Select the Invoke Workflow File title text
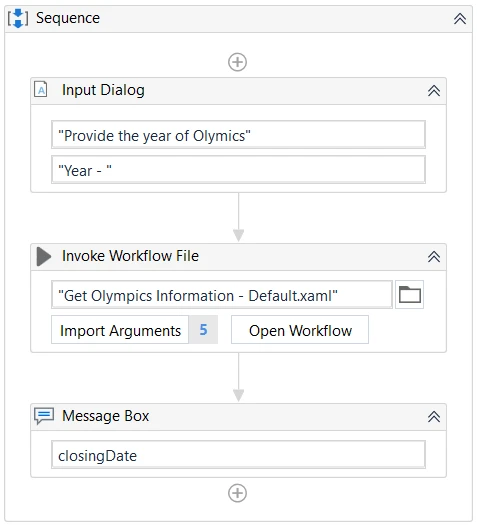The image size is (477, 527). point(130,256)
